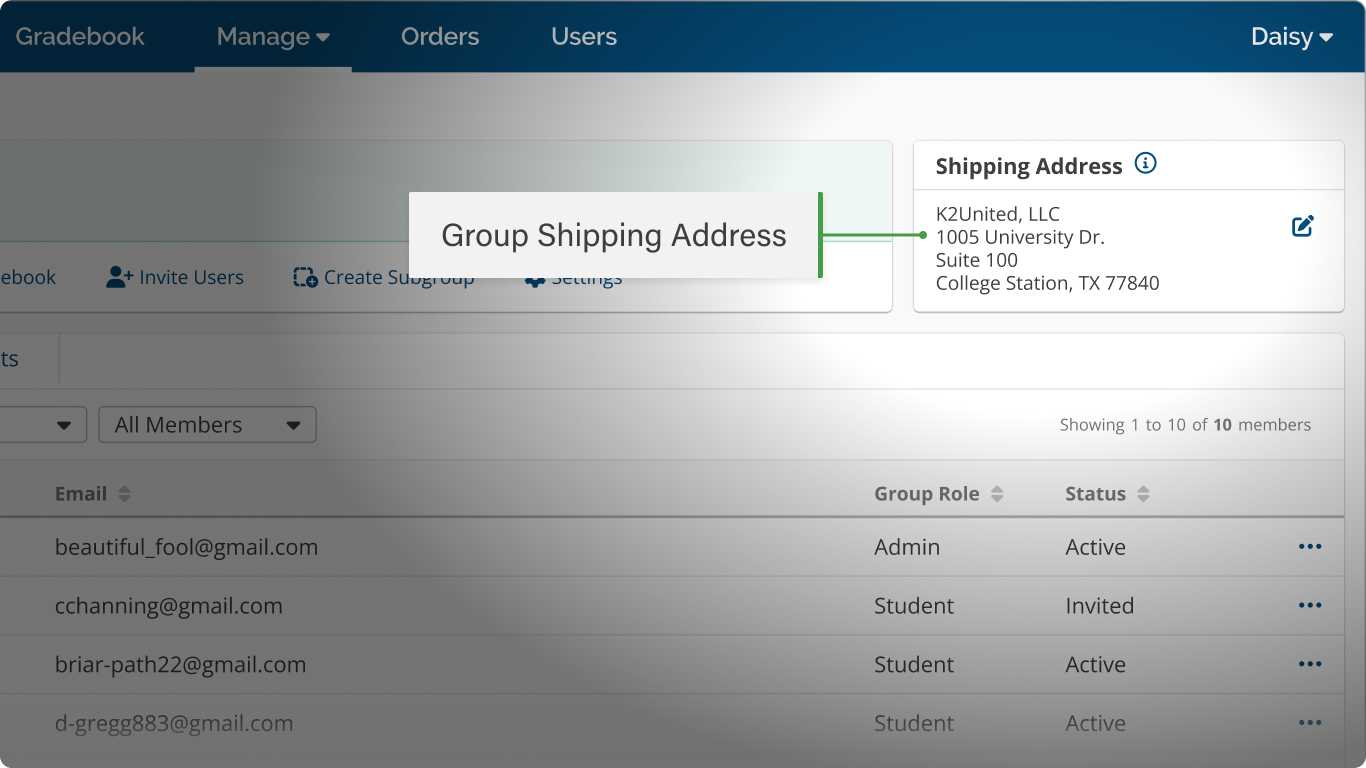Click the Showing 1 to 10 members text
The height and width of the screenshot is (768, 1366).
tap(1185, 425)
